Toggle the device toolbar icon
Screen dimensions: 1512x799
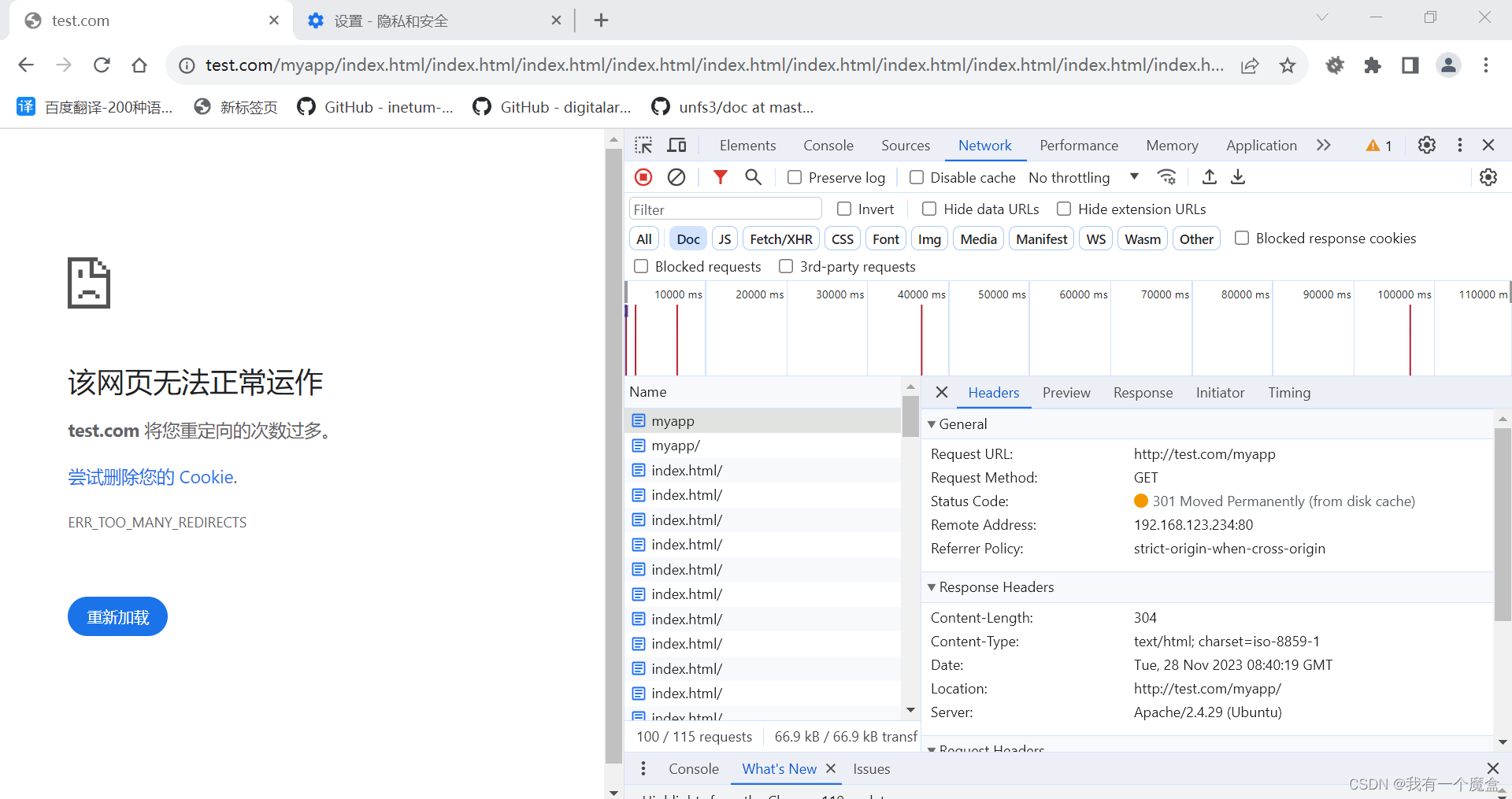click(676, 146)
